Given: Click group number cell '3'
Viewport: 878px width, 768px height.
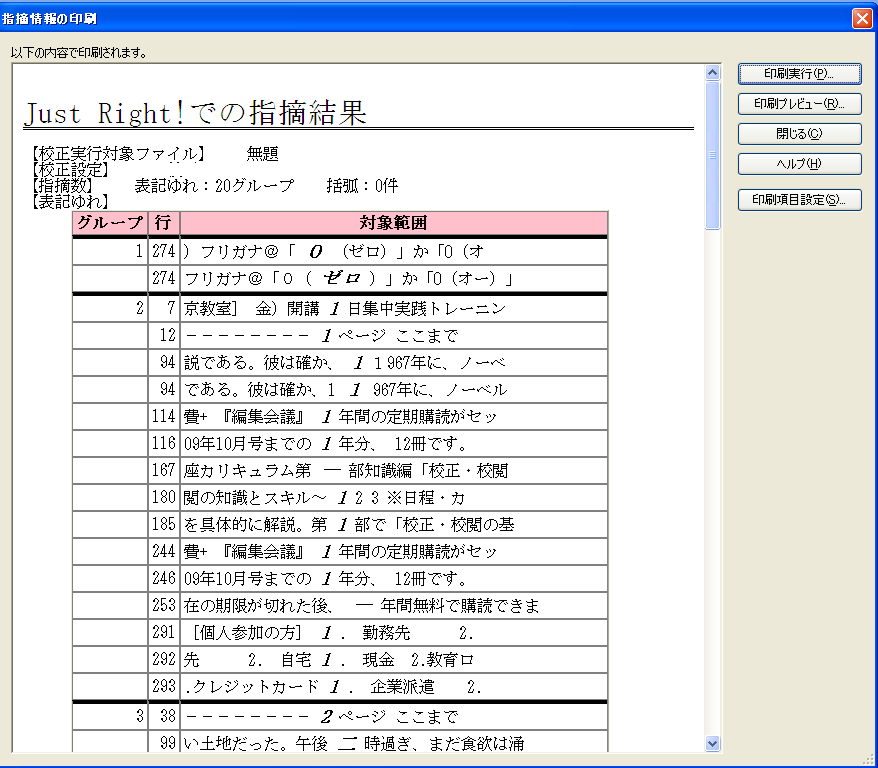Looking at the screenshot, I should (110, 717).
